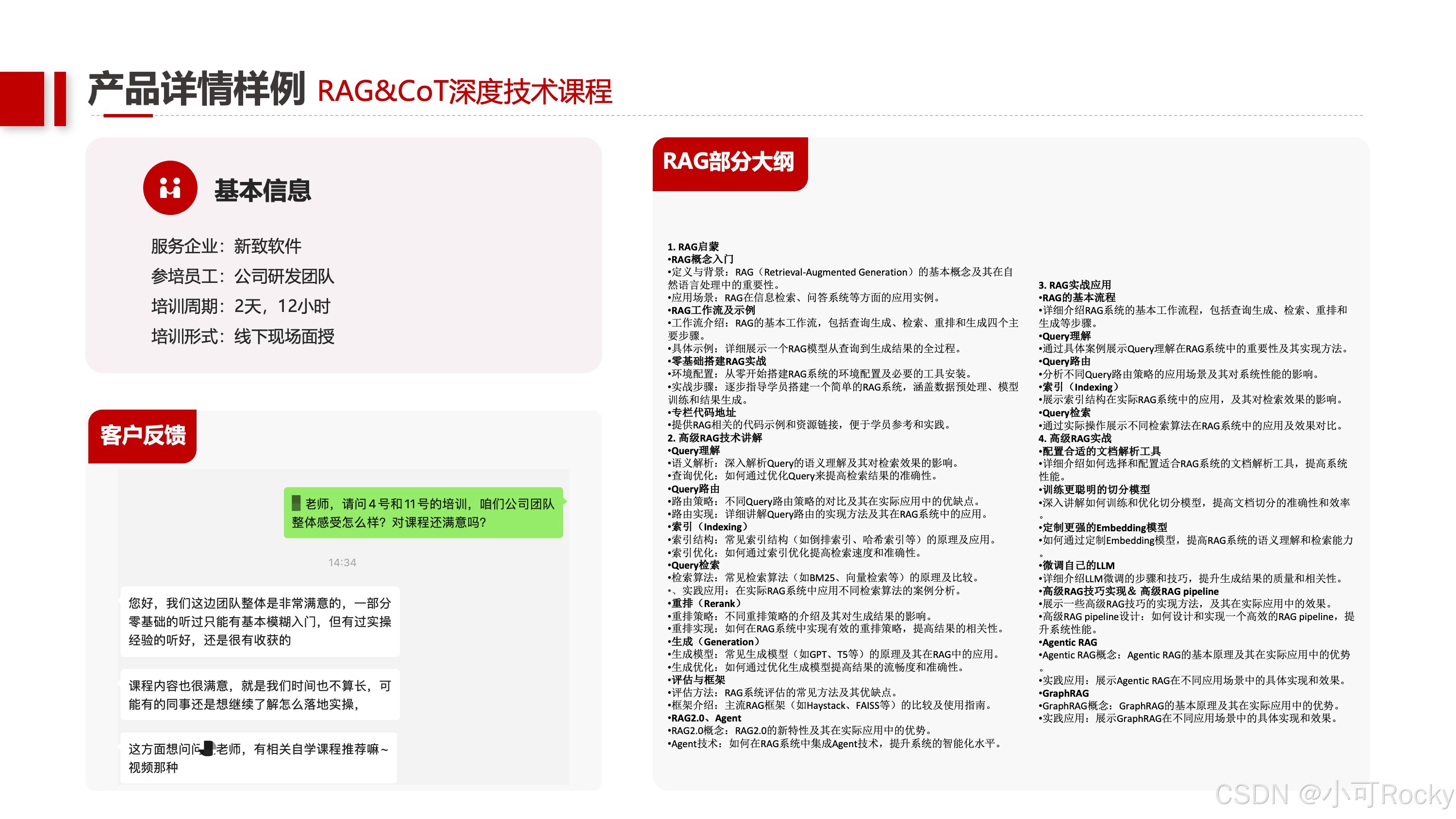
Task: Click the 培训周期：2天，12小时 line
Action: [x=241, y=306]
